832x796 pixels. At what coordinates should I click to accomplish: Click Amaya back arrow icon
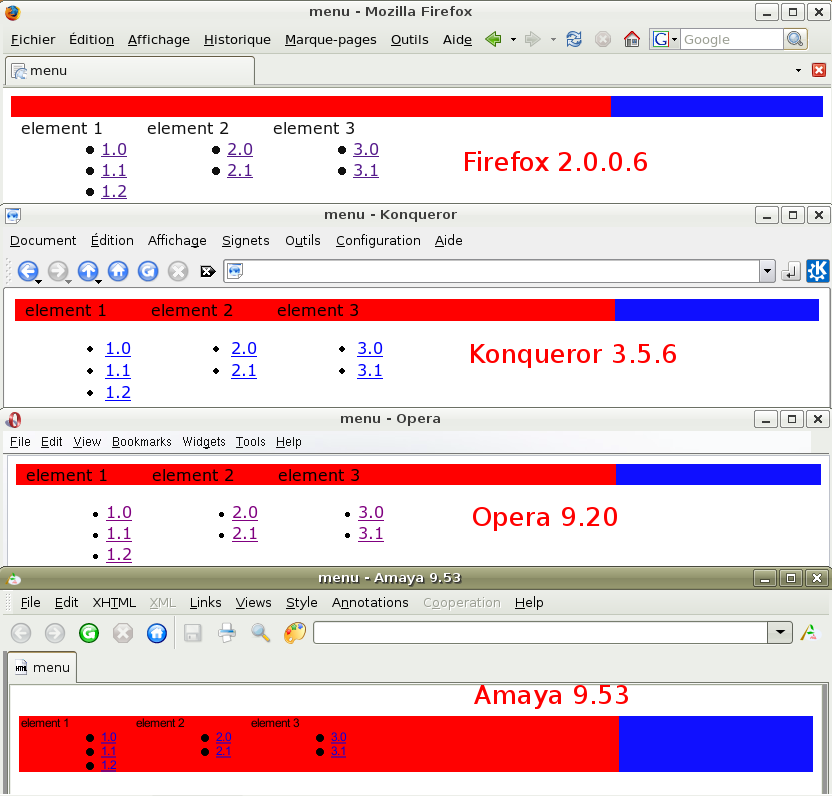tap(21, 633)
